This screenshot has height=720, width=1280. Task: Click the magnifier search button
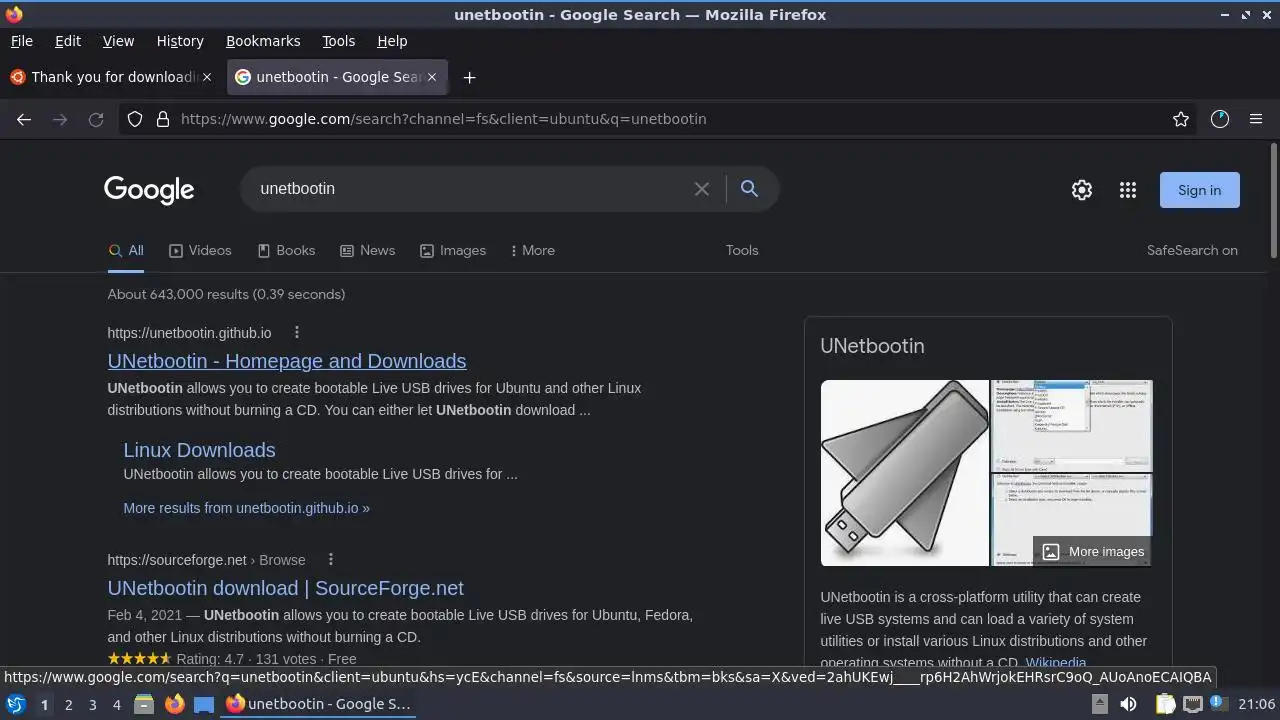coord(749,189)
